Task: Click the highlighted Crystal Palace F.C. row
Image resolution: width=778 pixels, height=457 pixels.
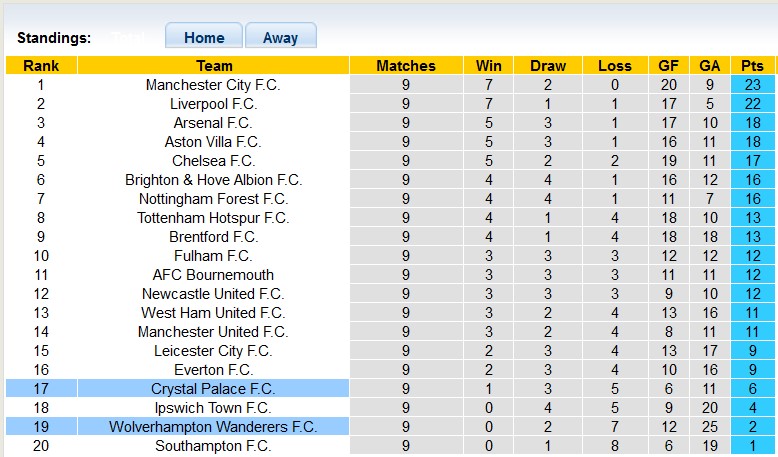Action: click(x=213, y=389)
